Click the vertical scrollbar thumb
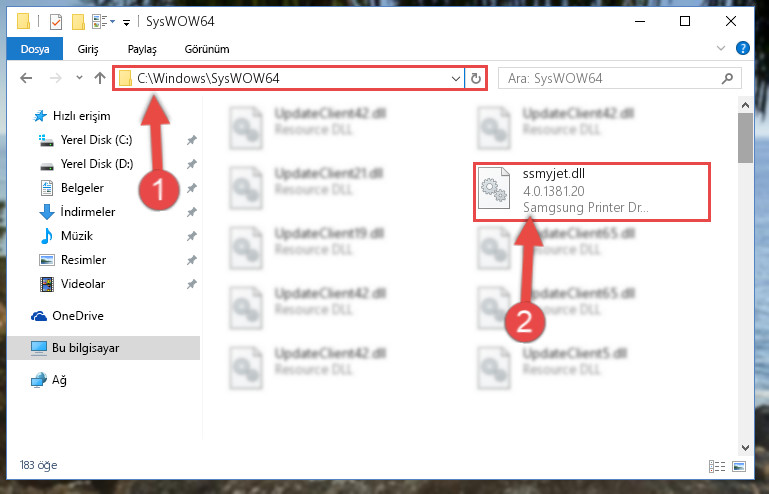 (x=745, y=138)
